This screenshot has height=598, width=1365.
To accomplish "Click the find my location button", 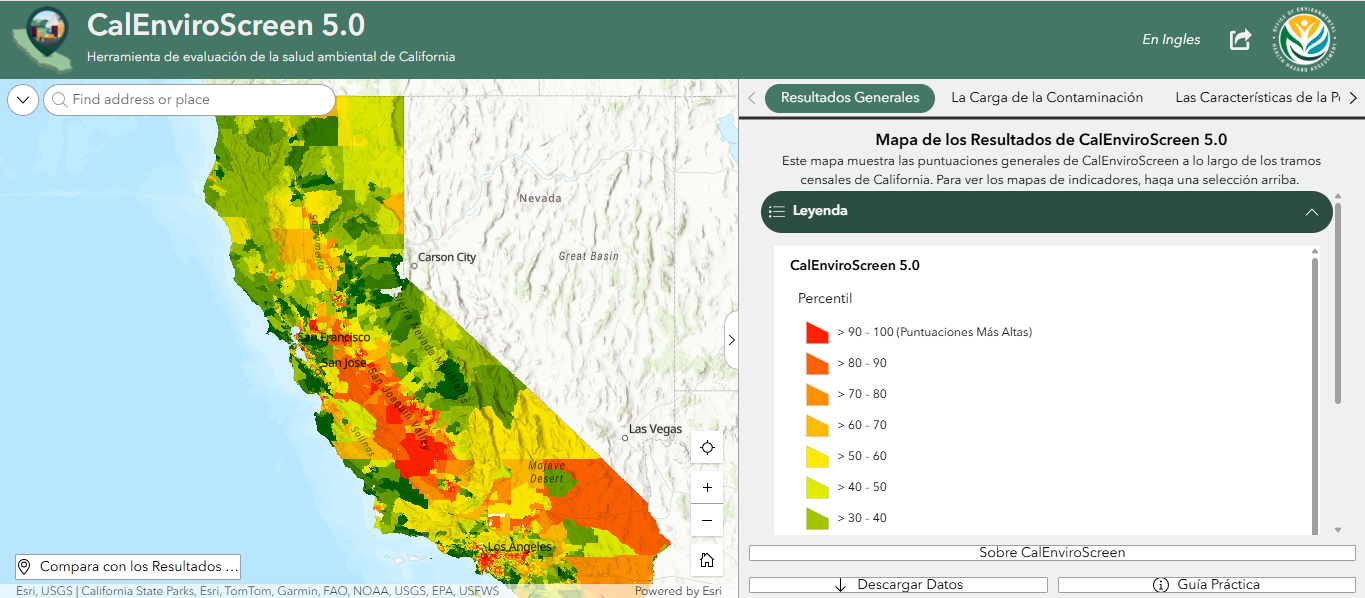I will tap(707, 447).
